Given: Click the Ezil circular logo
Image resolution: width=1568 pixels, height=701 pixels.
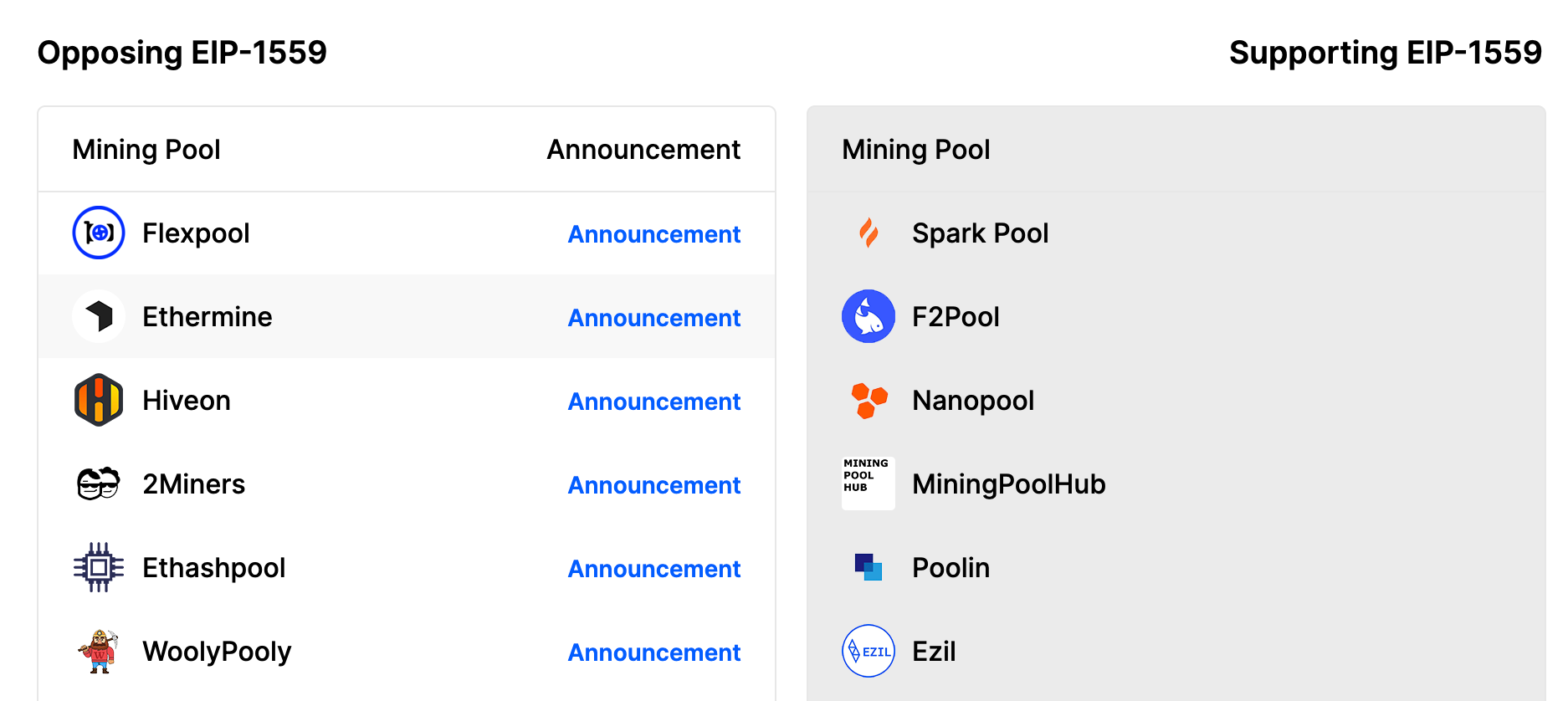Looking at the screenshot, I should [869, 651].
